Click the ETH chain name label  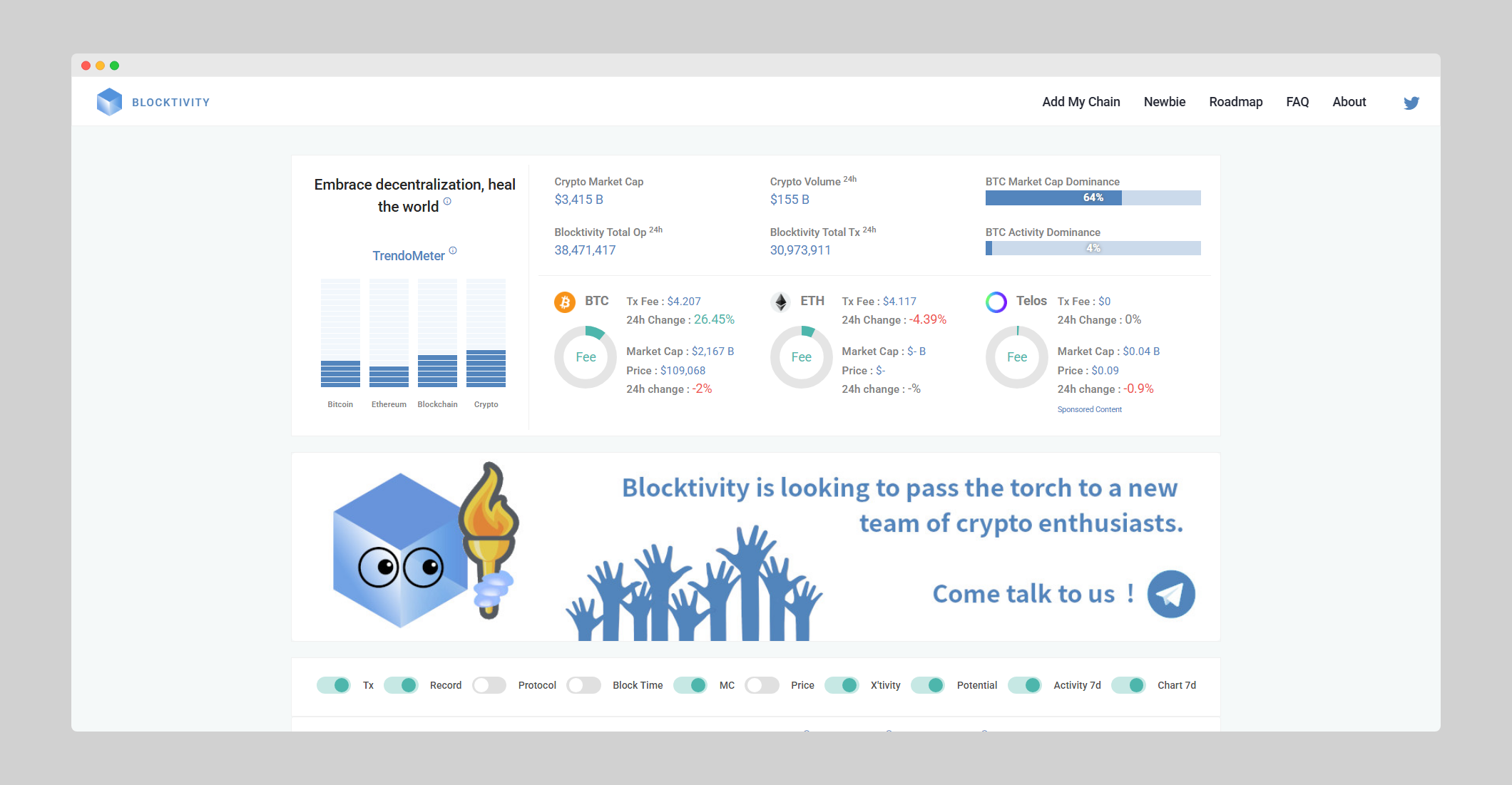pos(812,301)
